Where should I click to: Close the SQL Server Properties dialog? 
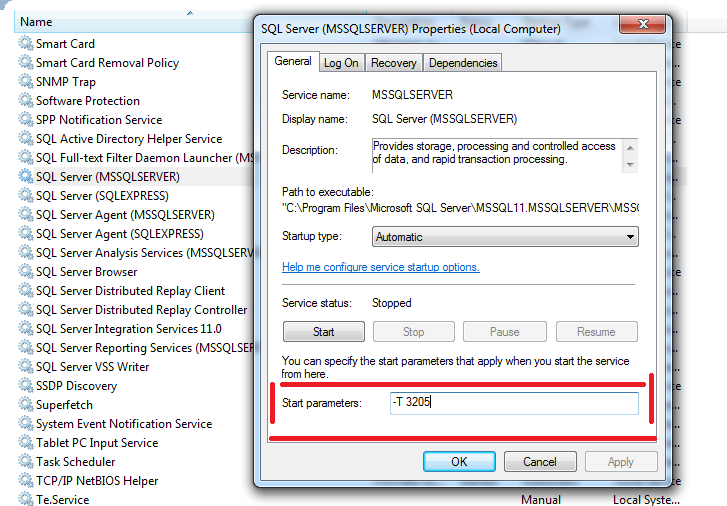tap(643, 24)
